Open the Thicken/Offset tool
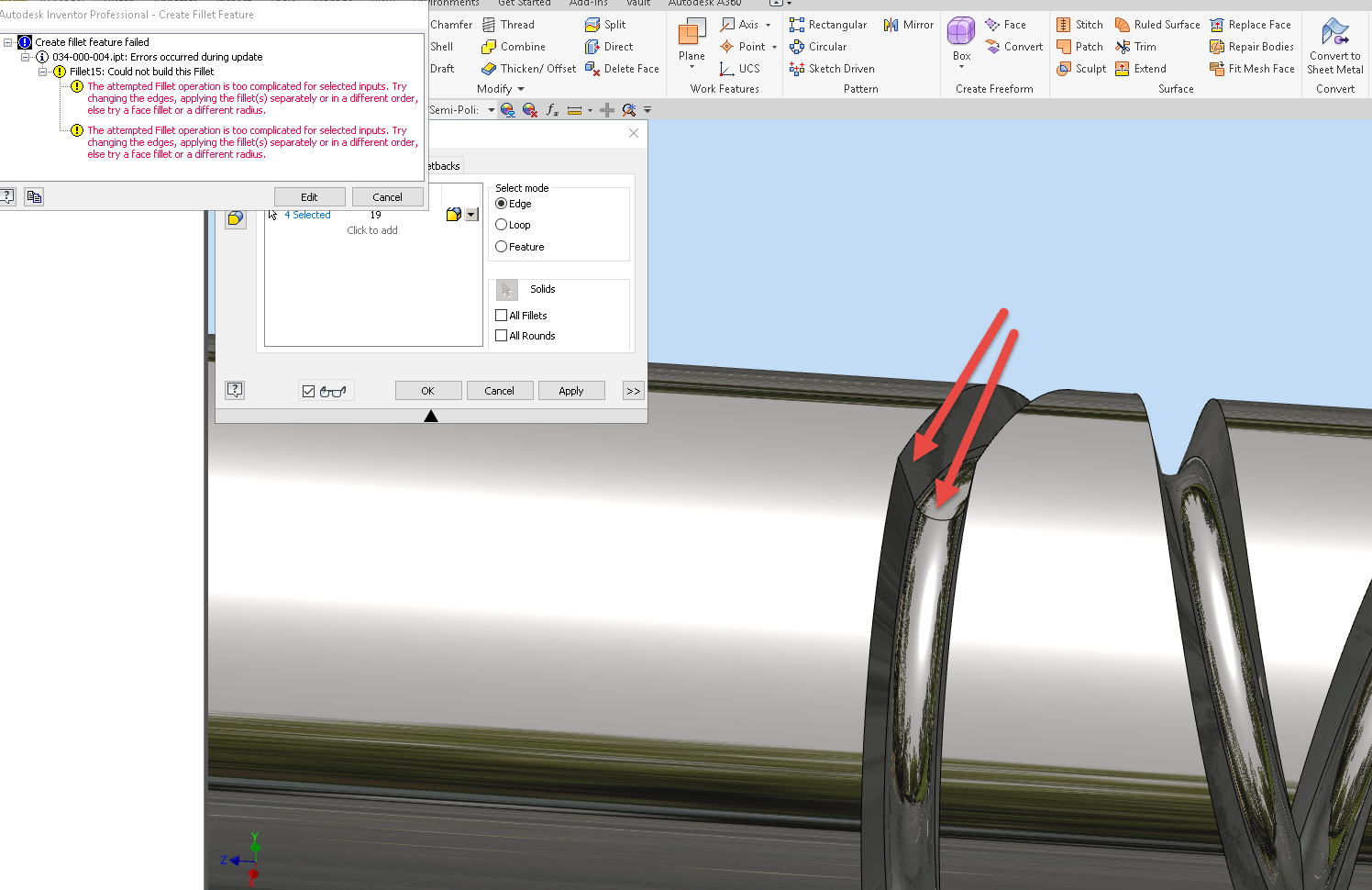 (x=529, y=69)
